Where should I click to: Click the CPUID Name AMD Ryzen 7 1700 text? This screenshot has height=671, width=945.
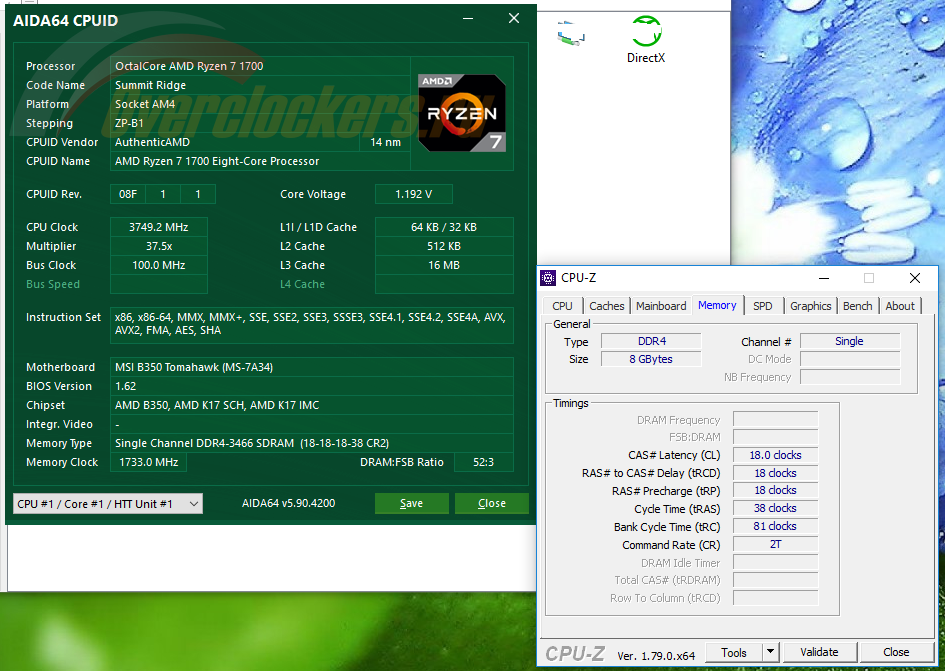[x=217, y=161]
